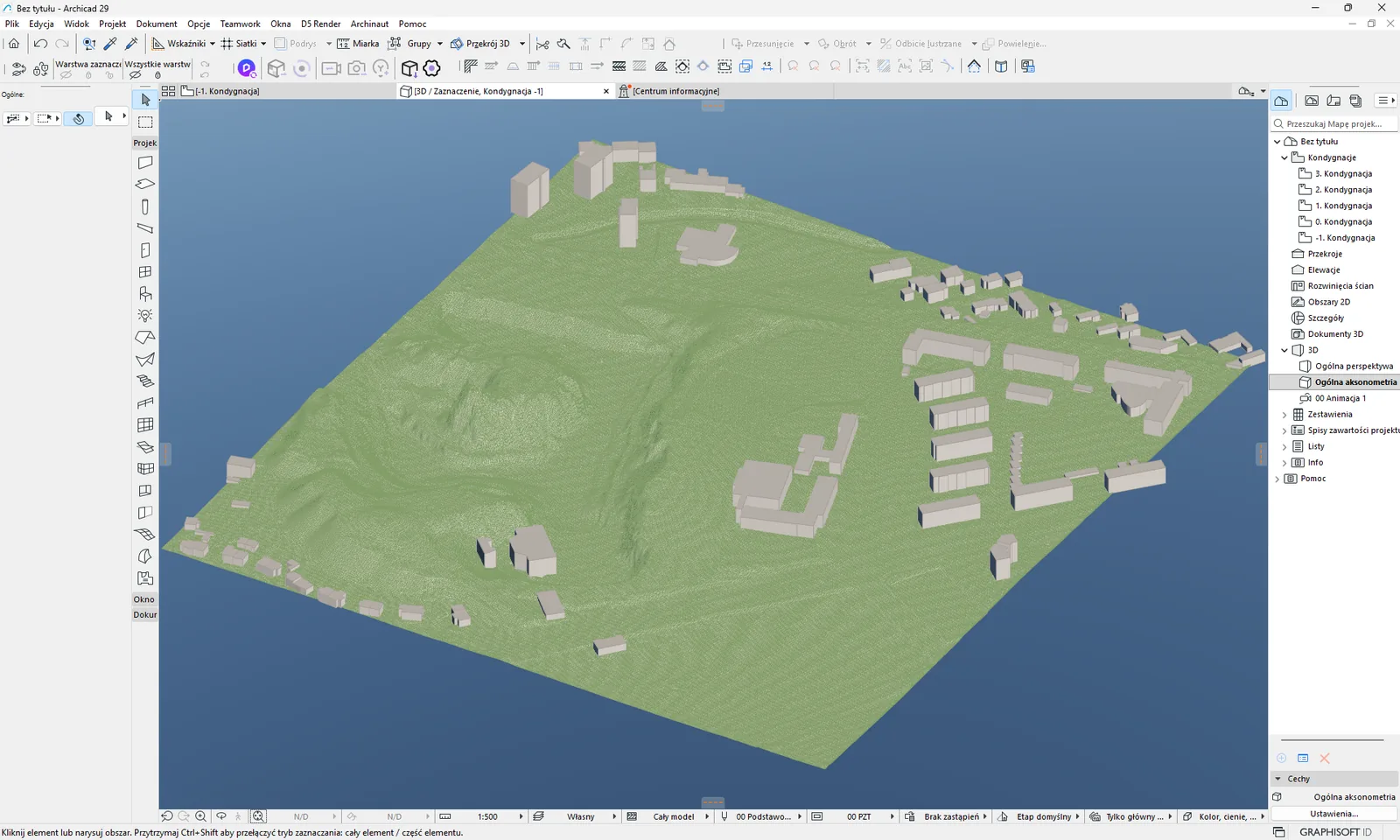
Task: Collapse the 3D folder in Navigator
Action: click(x=1284, y=350)
